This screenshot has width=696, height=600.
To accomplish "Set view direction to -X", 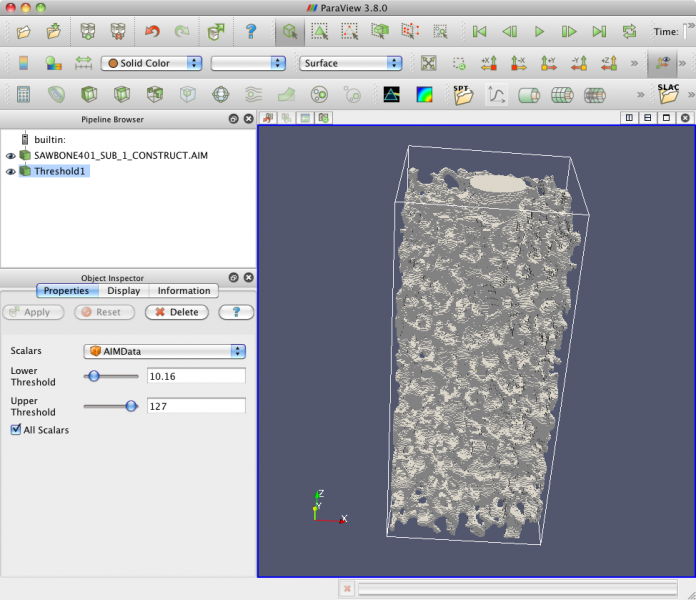I will 518,63.
